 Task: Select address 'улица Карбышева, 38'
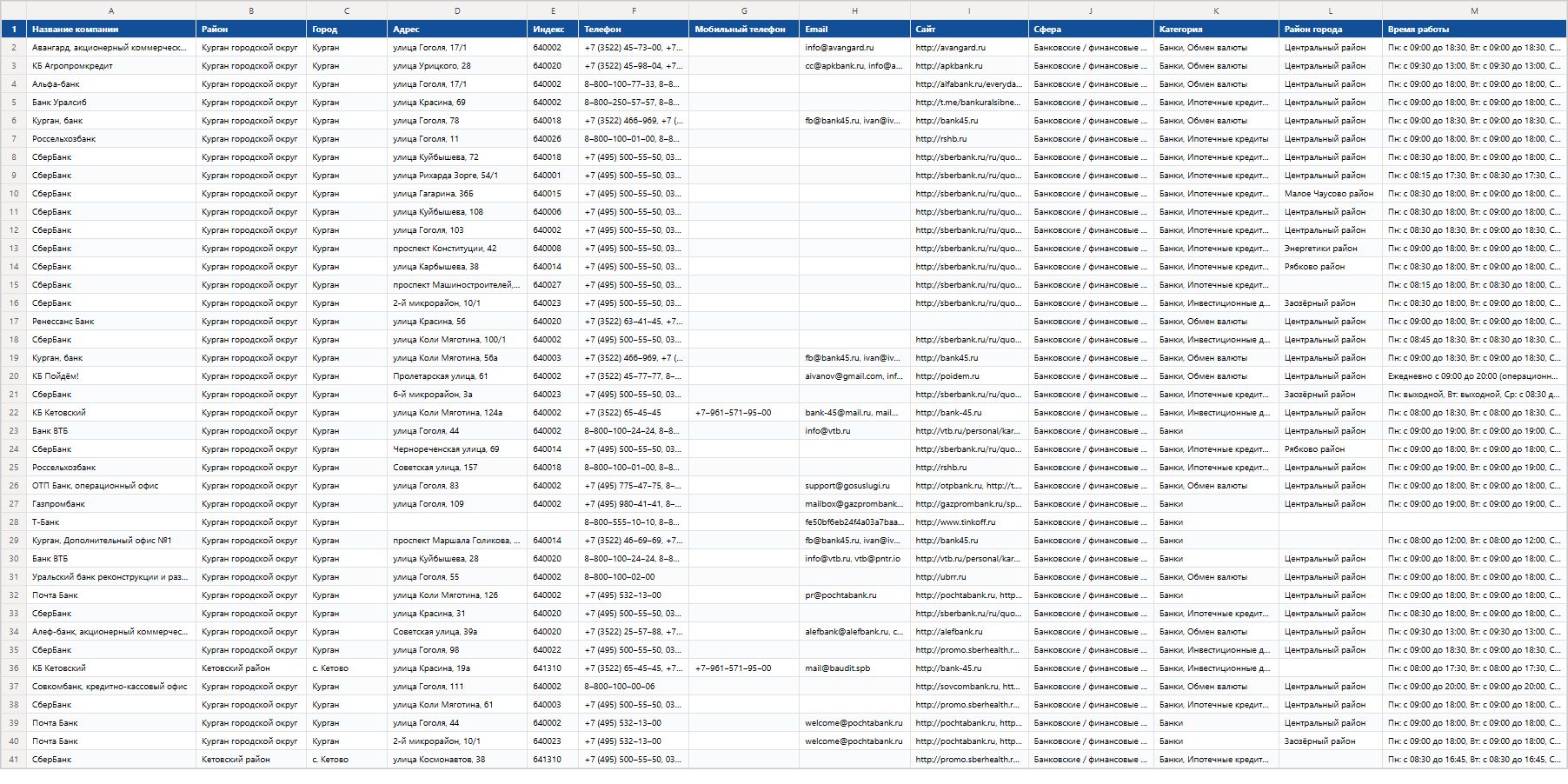pyautogui.click(x=457, y=266)
